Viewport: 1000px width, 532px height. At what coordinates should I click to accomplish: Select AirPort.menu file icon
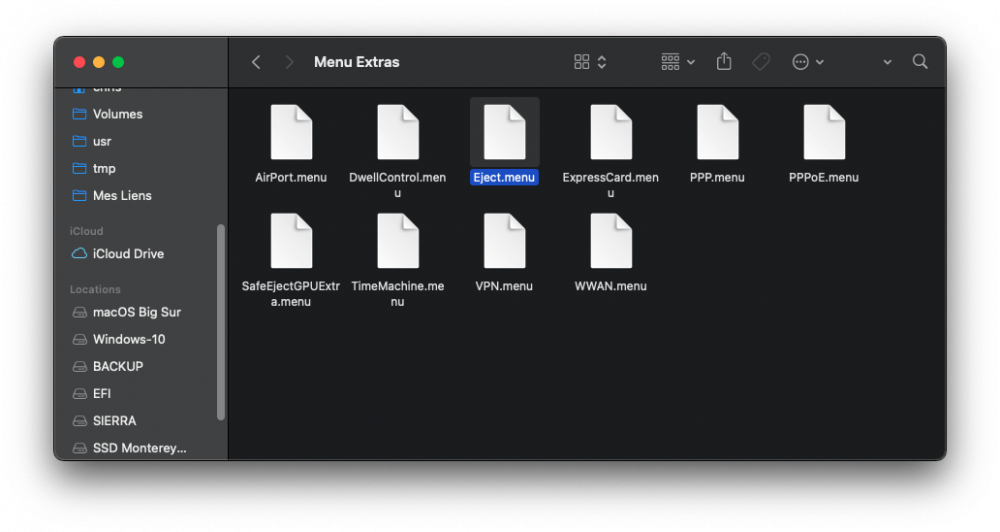(x=291, y=132)
